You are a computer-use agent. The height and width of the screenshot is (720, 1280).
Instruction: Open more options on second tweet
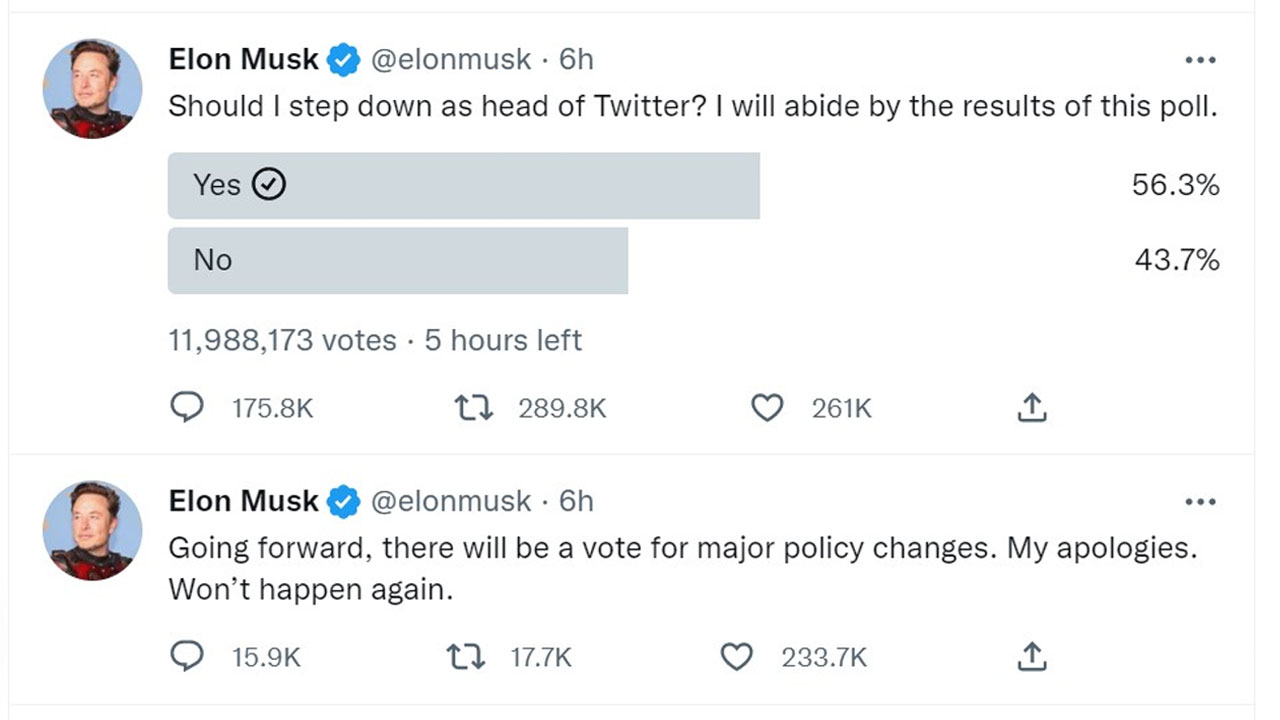pyautogui.click(x=1199, y=501)
